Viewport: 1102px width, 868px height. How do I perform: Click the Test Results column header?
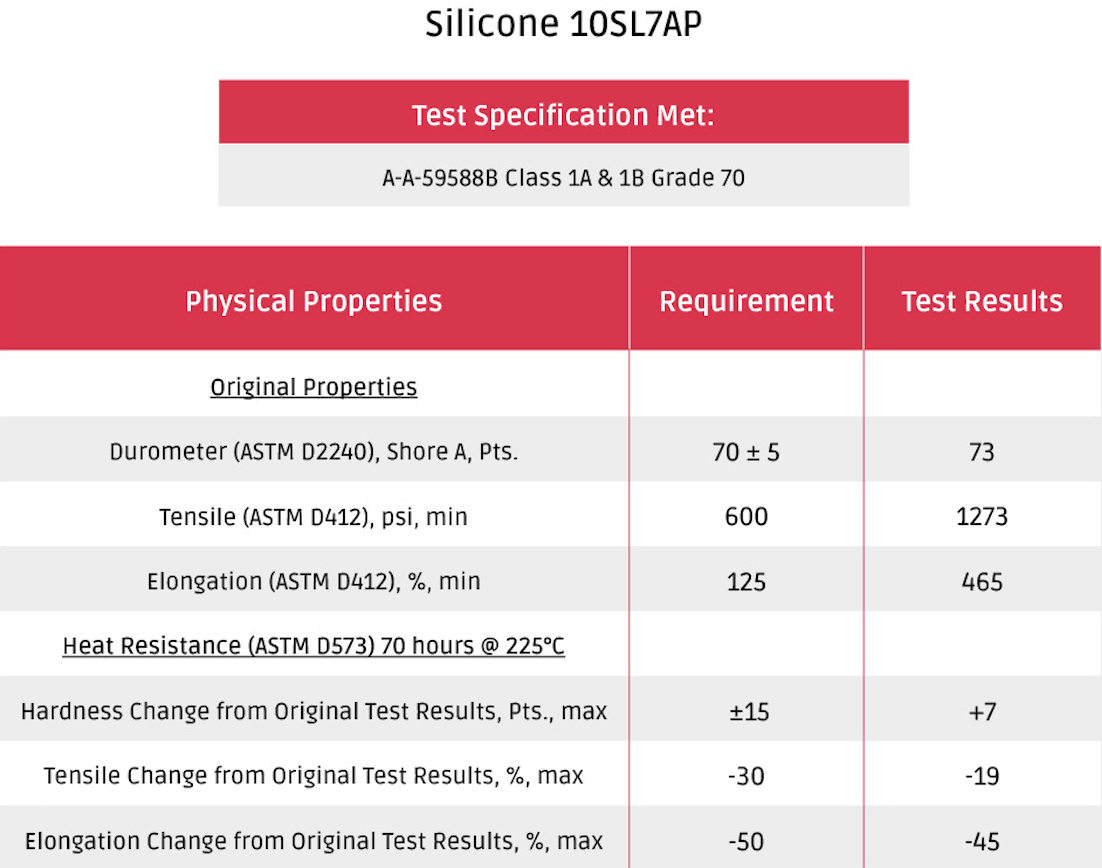click(981, 301)
